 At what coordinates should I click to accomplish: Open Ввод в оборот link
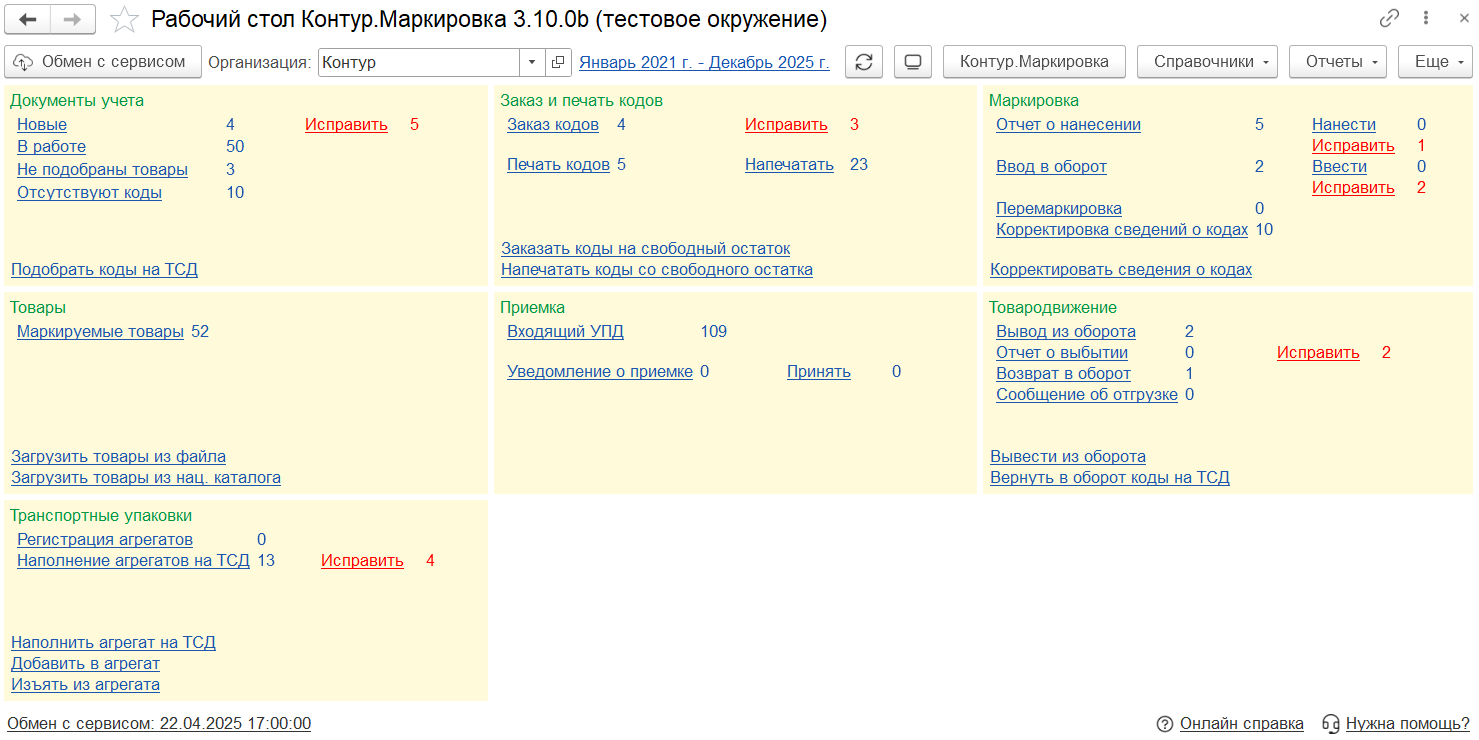[1051, 167]
